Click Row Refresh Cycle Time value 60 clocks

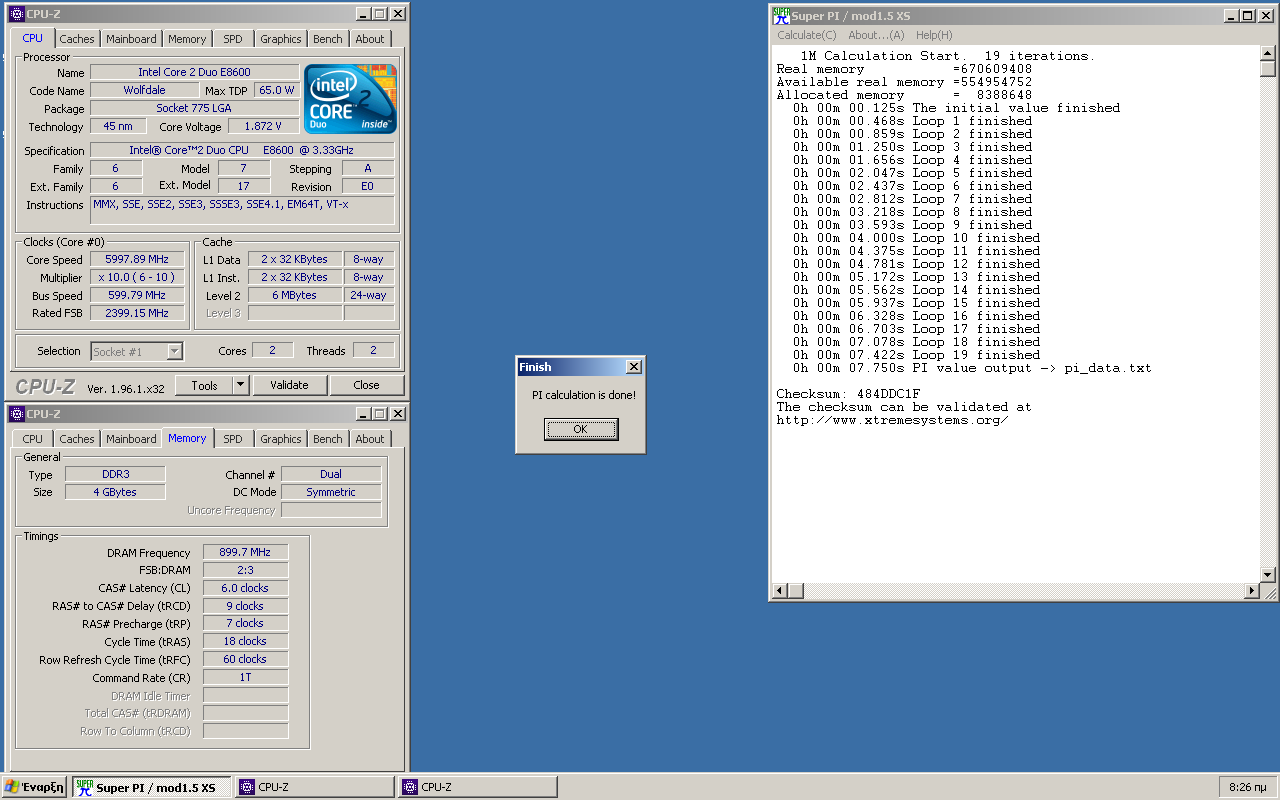[x=245, y=659]
